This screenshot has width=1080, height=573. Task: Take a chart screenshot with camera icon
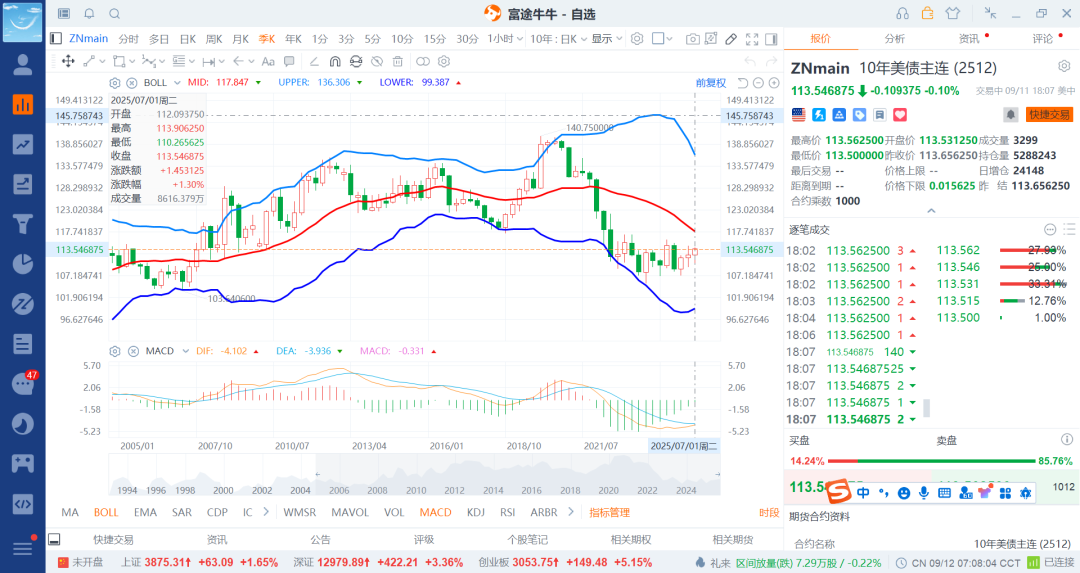pos(693,39)
